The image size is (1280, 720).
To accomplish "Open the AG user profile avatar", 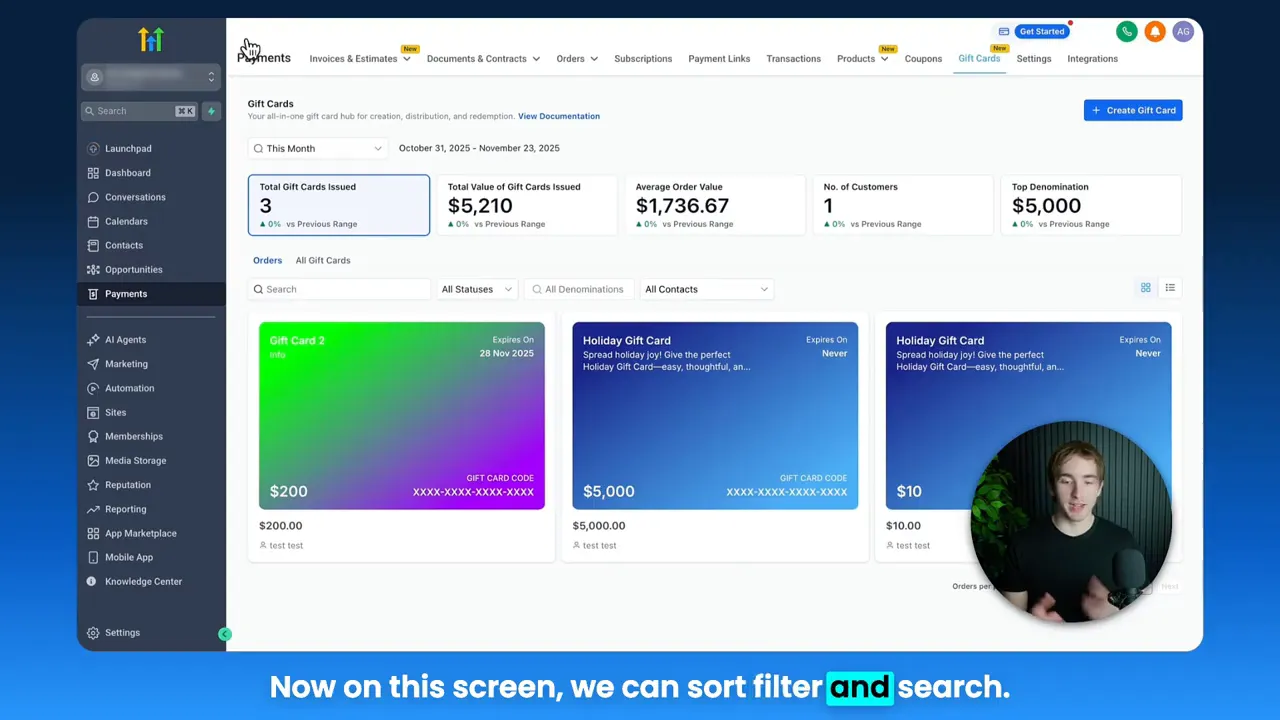I will (x=1183, y=32).
